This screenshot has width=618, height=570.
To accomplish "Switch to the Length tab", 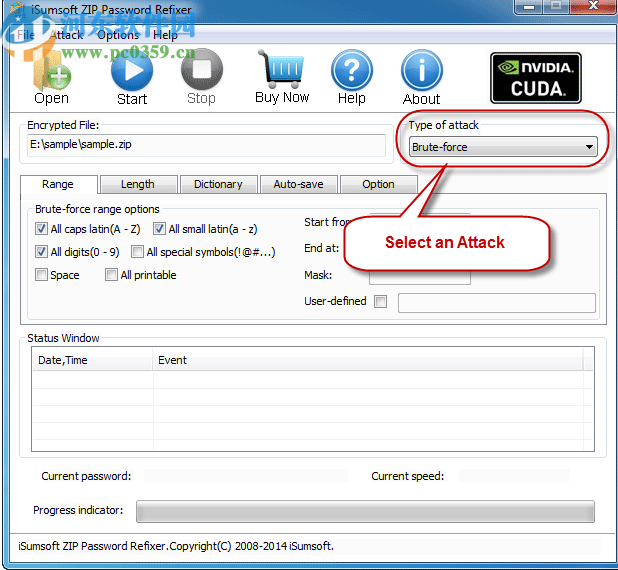I will point(138,184).
